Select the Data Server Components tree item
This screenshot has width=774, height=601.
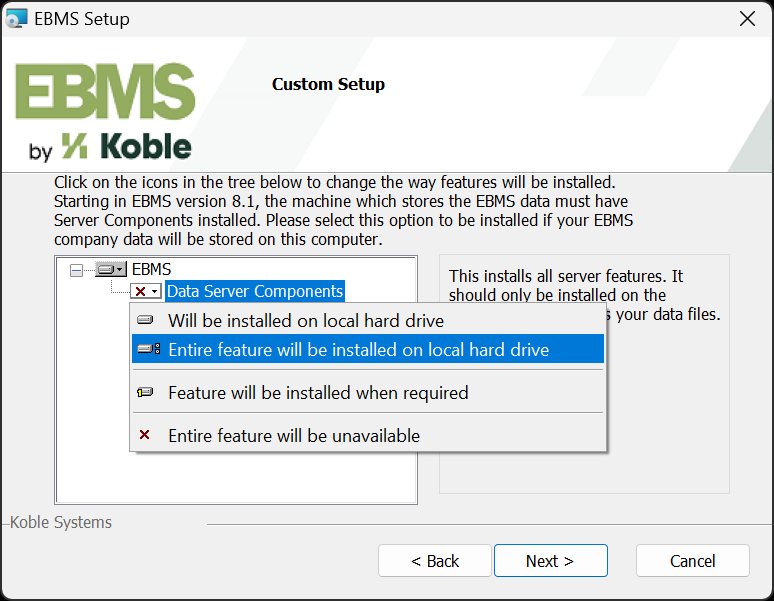255,291
